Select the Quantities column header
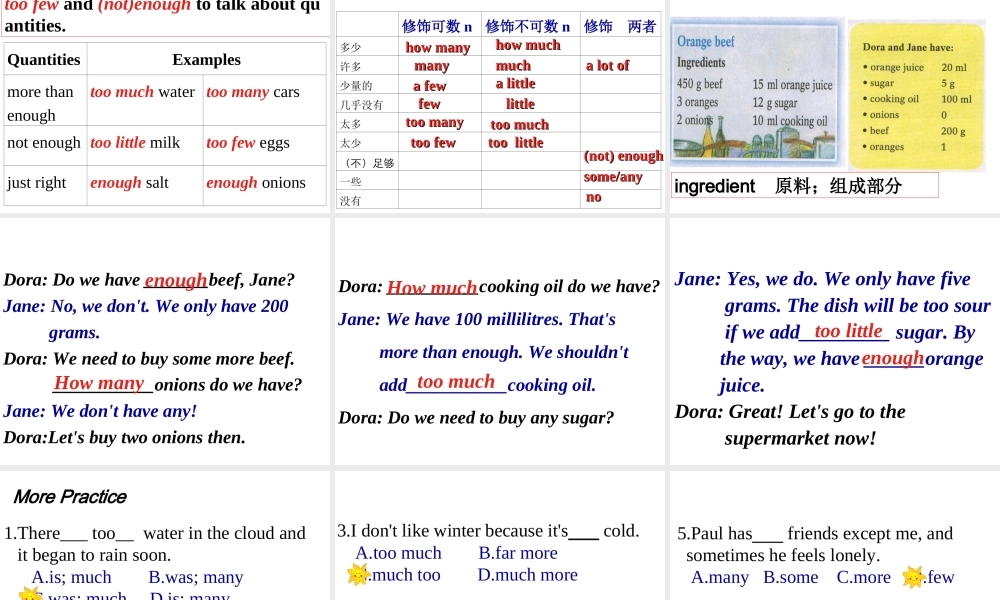This screenshot has height=600, width=1000. pyautogui.click(x=44, y=59)
